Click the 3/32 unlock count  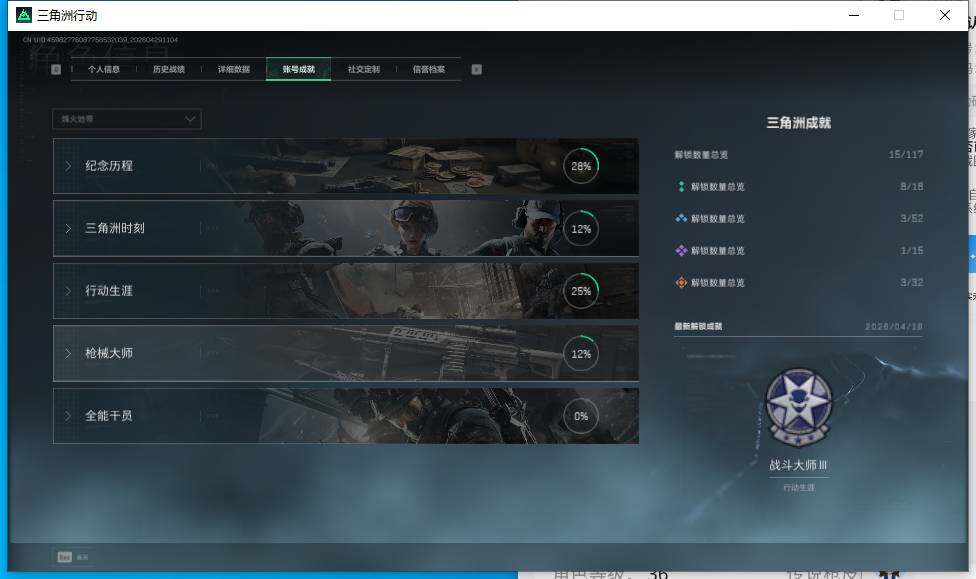[911, 283]
